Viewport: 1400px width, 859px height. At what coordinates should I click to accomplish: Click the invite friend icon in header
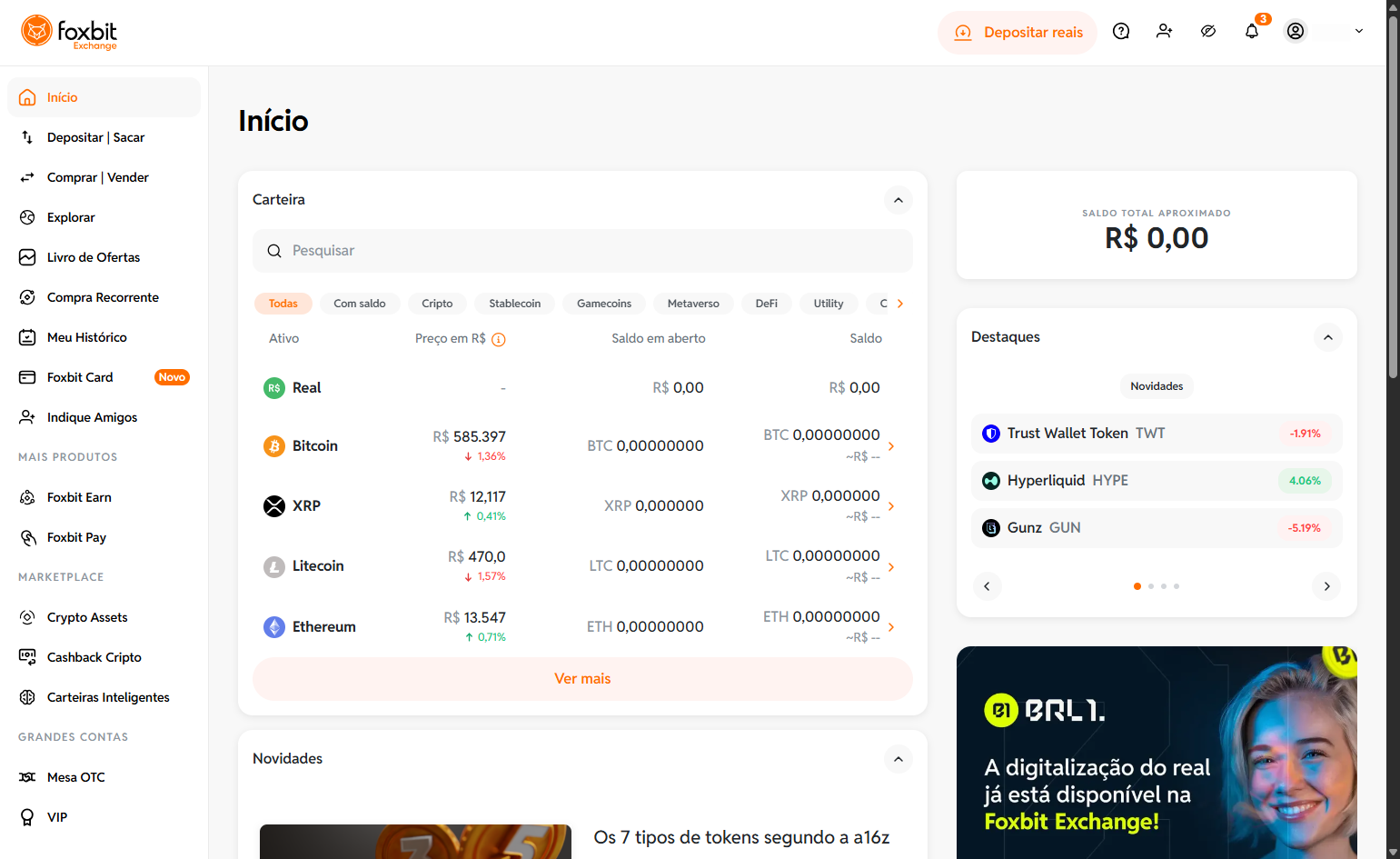point(1165,32)
